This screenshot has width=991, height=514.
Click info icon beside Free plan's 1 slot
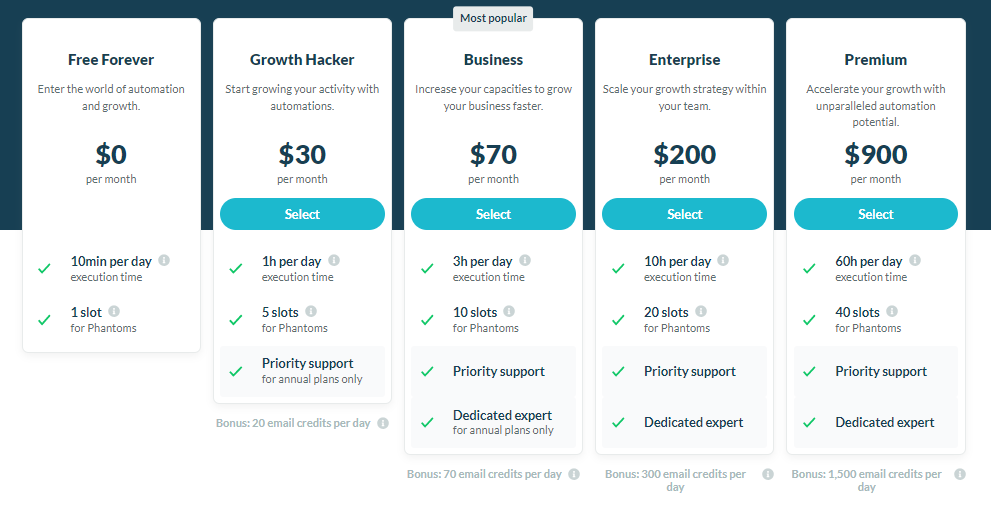[114, 311]
